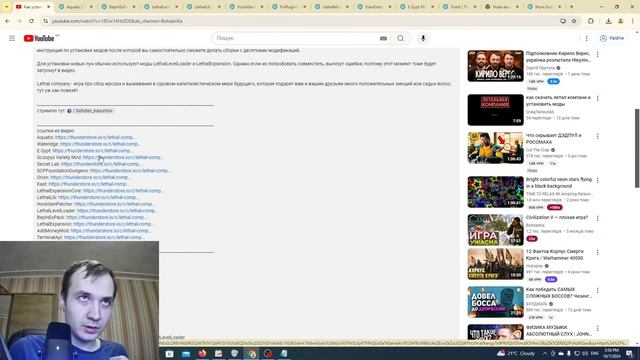Go back with the browser back arrow
640x360 pixels.
8,21
